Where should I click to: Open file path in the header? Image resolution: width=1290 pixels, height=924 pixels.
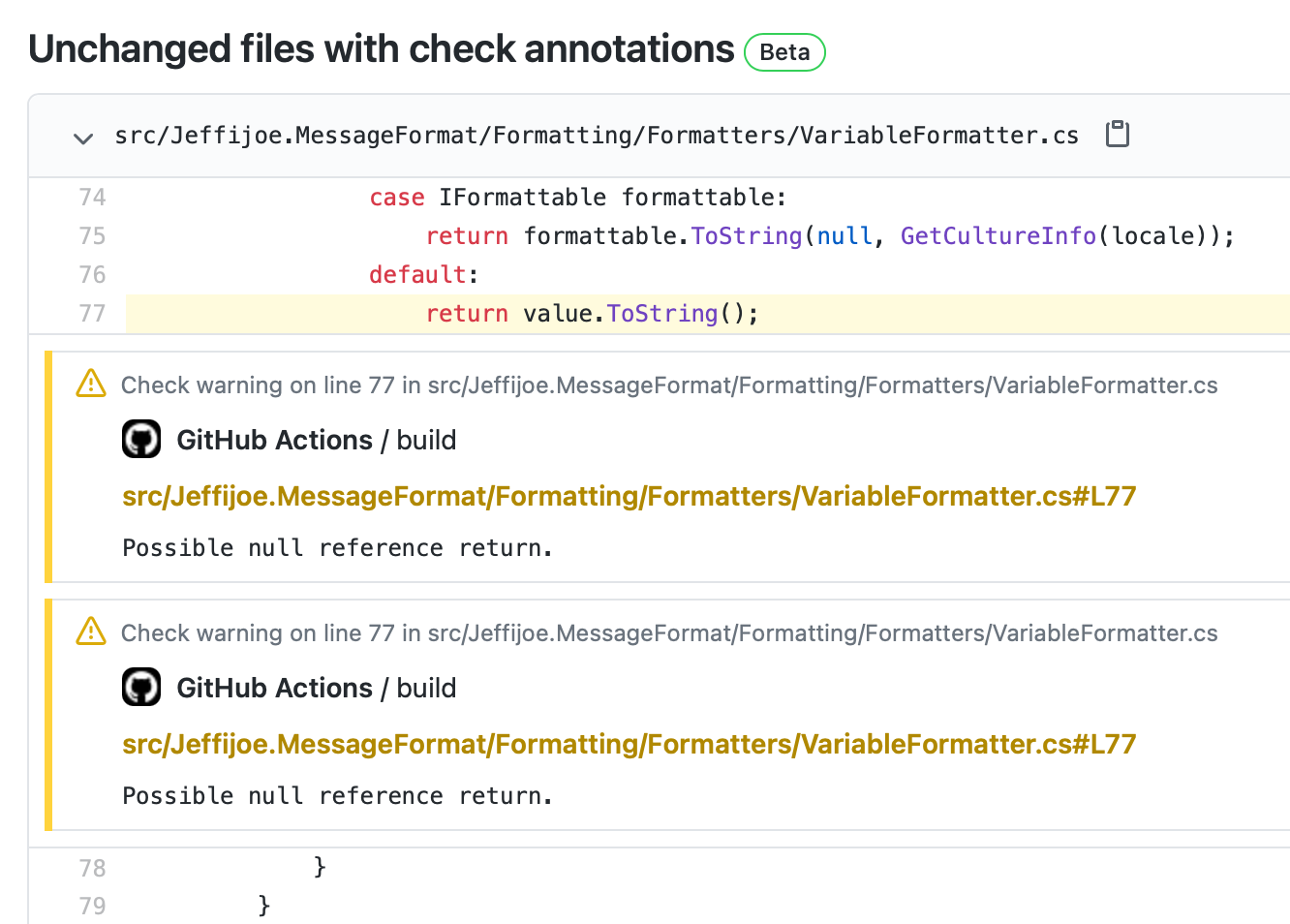click(597, 136)
